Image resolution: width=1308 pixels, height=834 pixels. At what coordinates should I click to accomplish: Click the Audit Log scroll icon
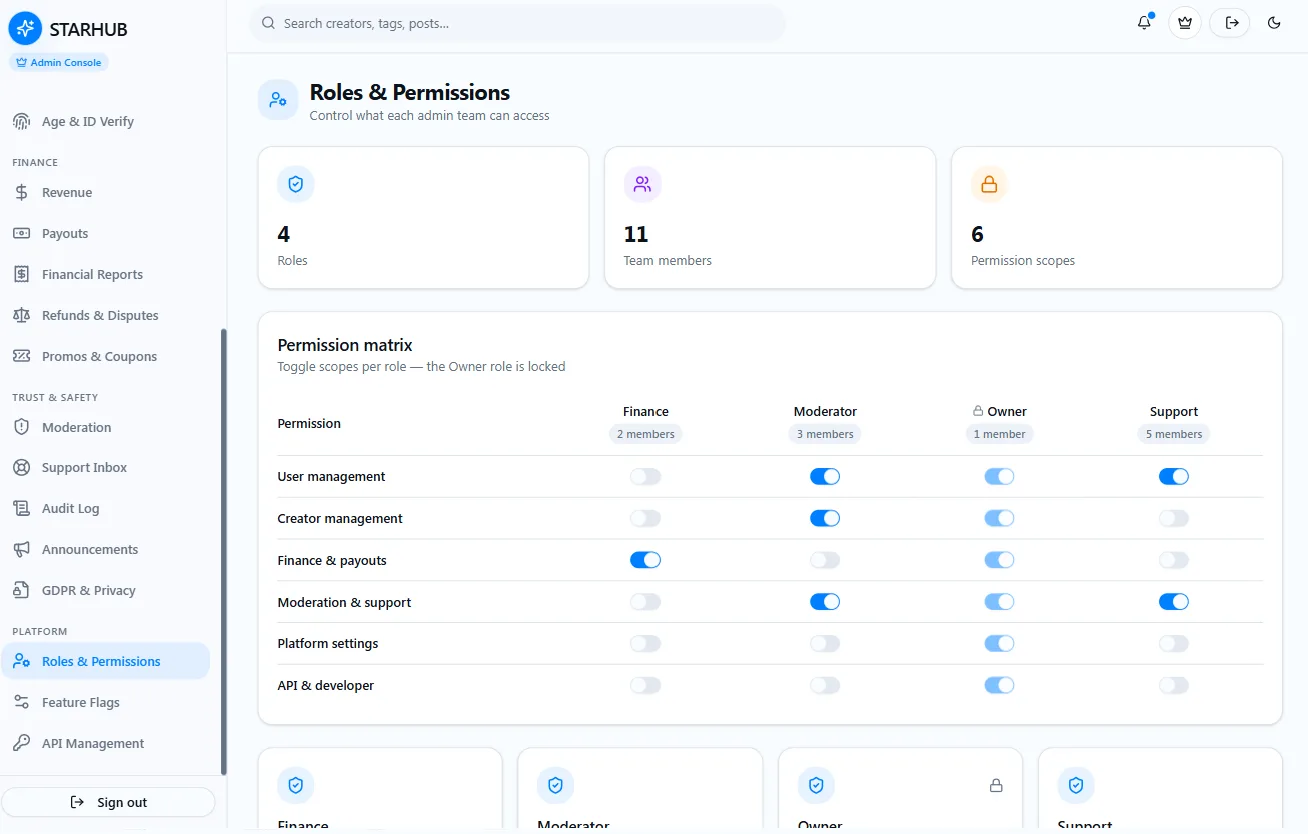[21, 508]
